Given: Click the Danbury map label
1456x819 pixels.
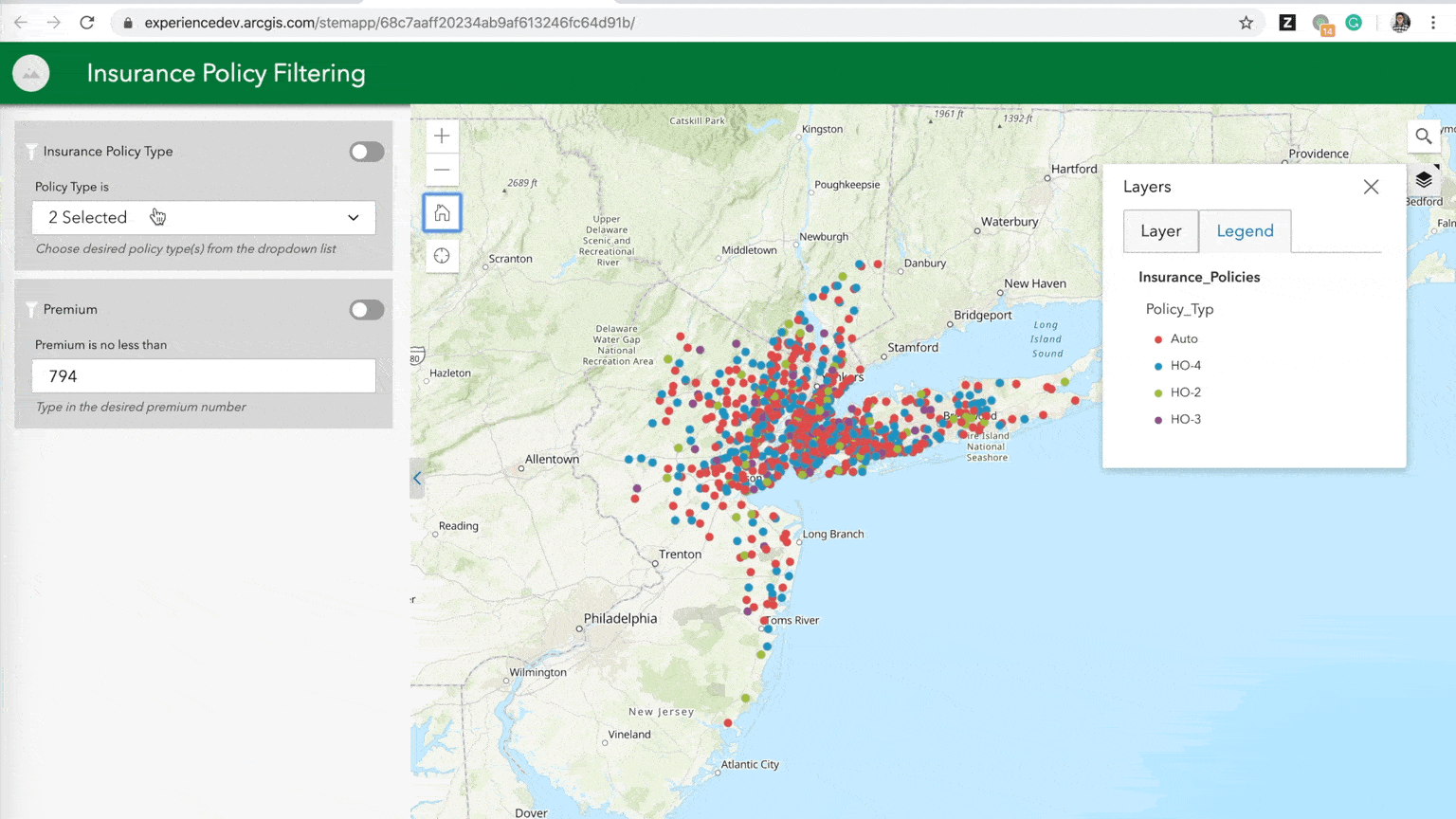Looking at the screenshot, I should (x=925, y=264).
